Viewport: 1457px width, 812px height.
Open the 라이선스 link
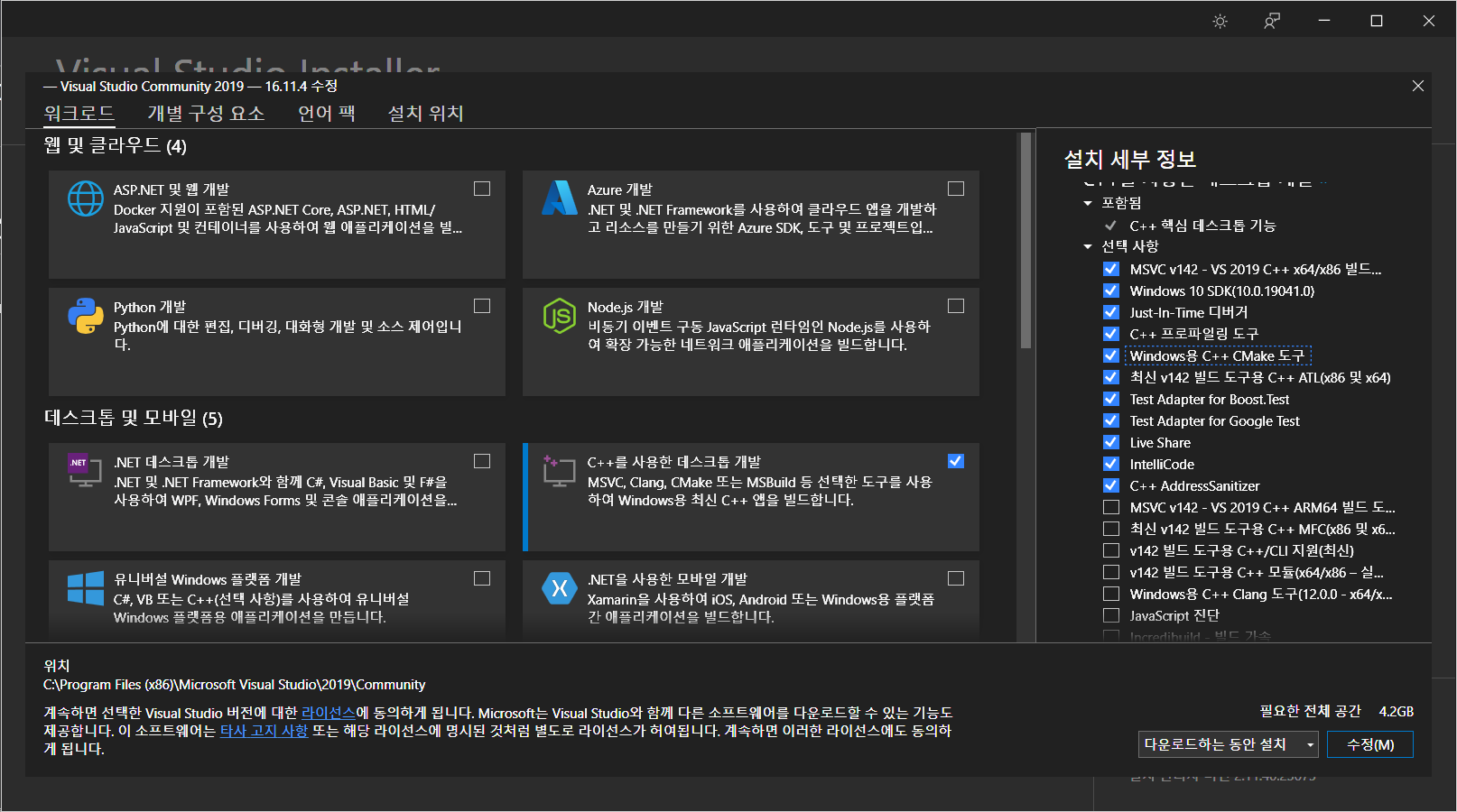(329, 713)
